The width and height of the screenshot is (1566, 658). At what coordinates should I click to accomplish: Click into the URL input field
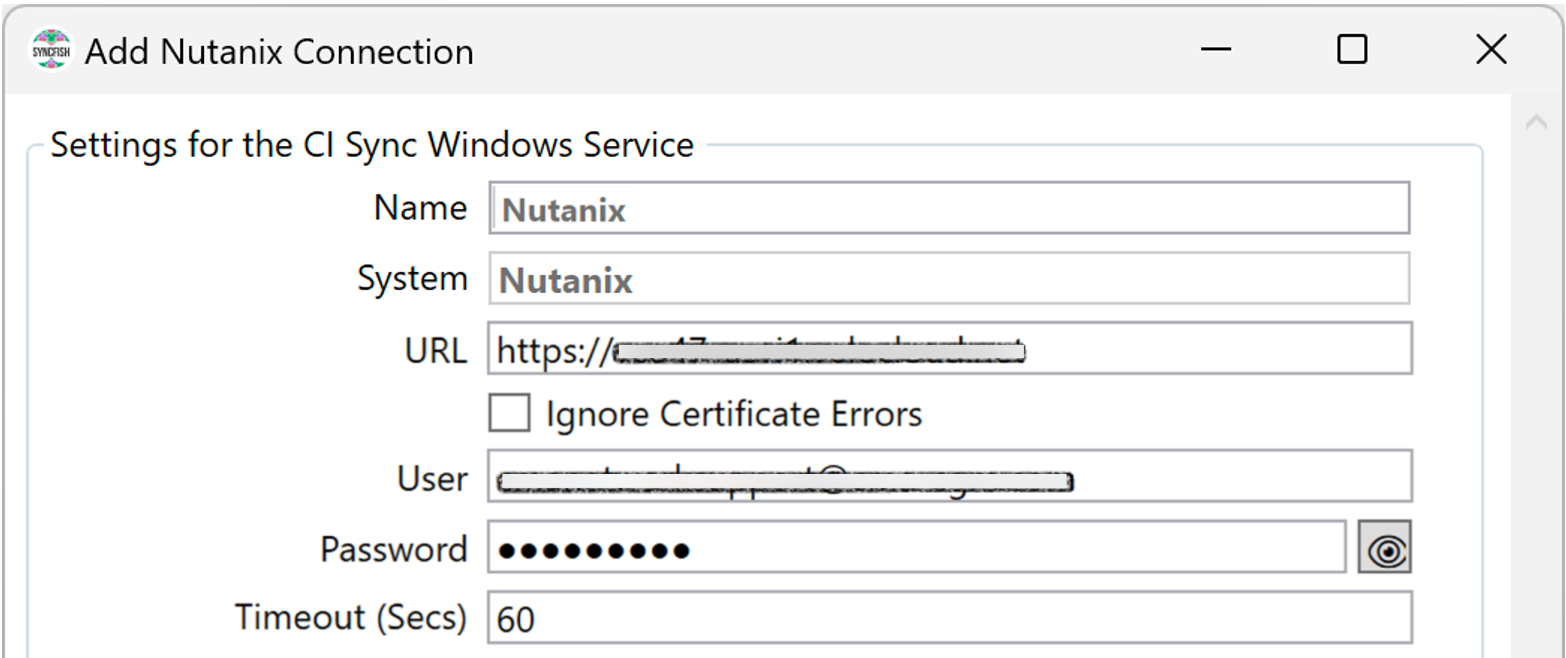point(950,348)
